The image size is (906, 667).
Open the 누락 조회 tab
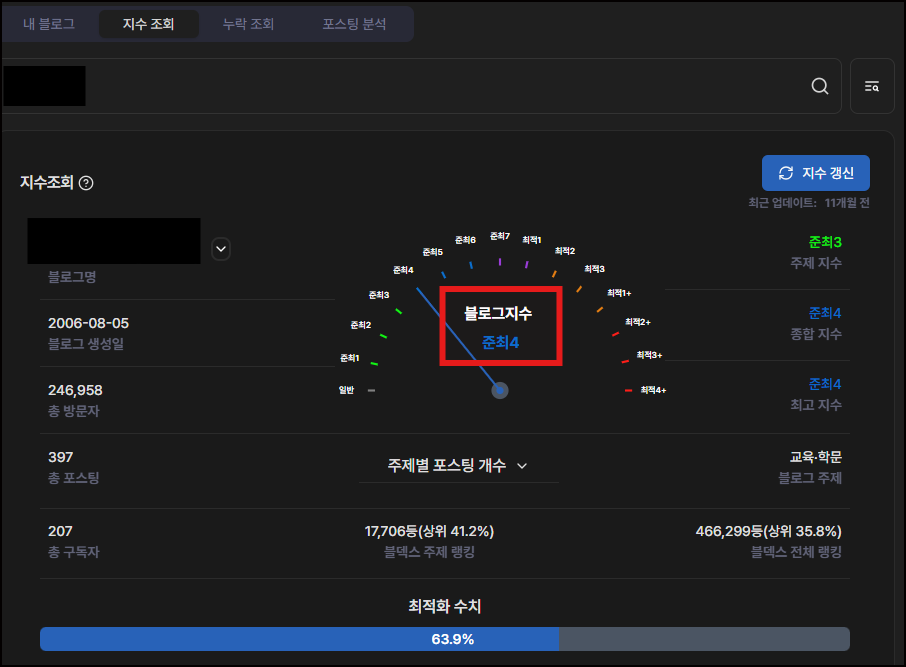[247, 23]
